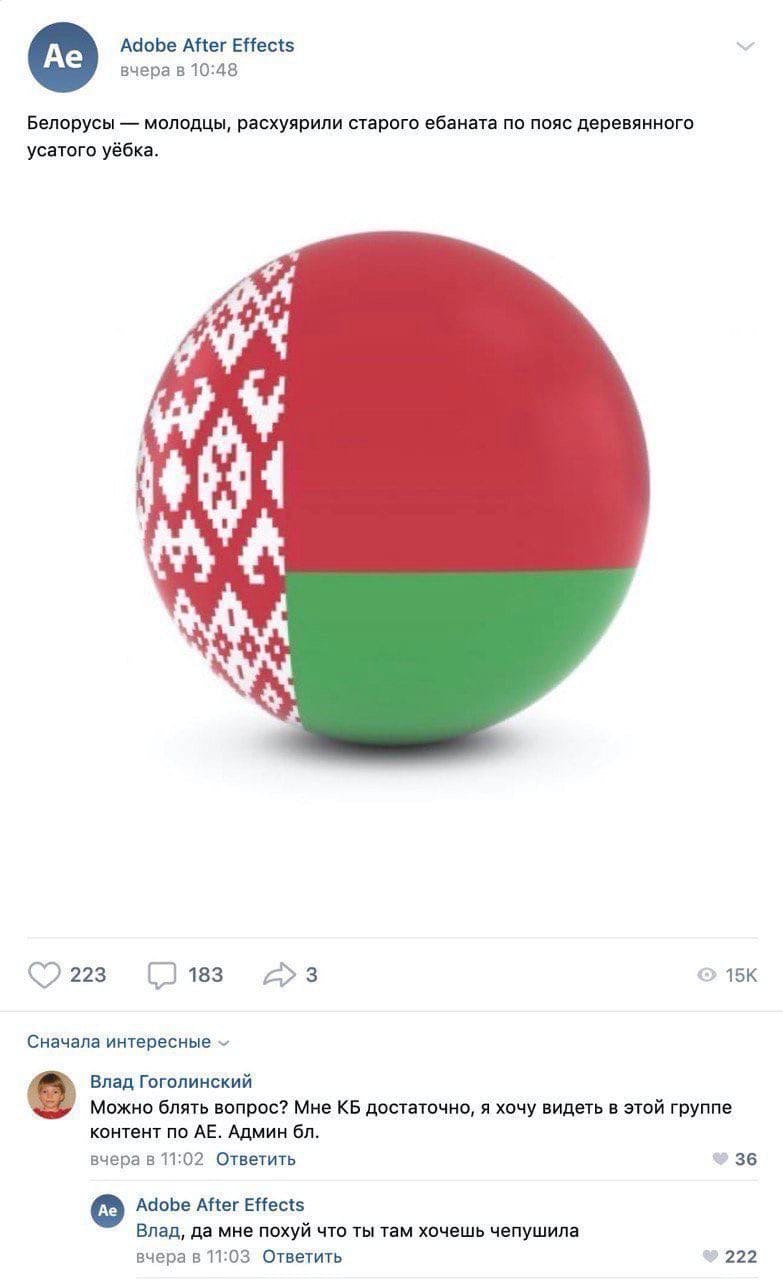Like the Adobe After Effects reply with 222 hearts

710,1256
